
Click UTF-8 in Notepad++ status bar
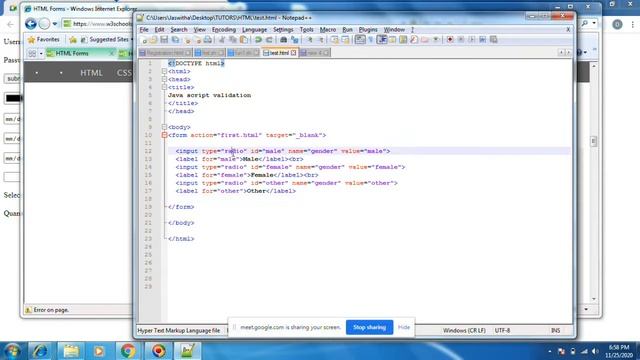coord(502,331)
